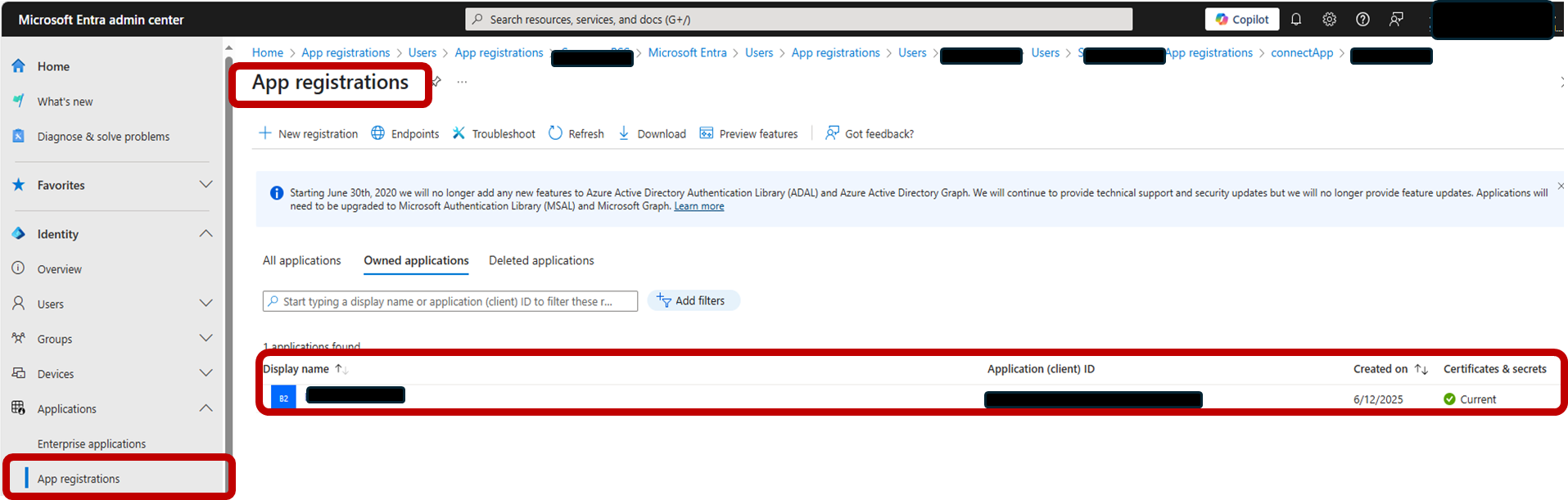Click the Identity diamond icon

coord(18,233)
